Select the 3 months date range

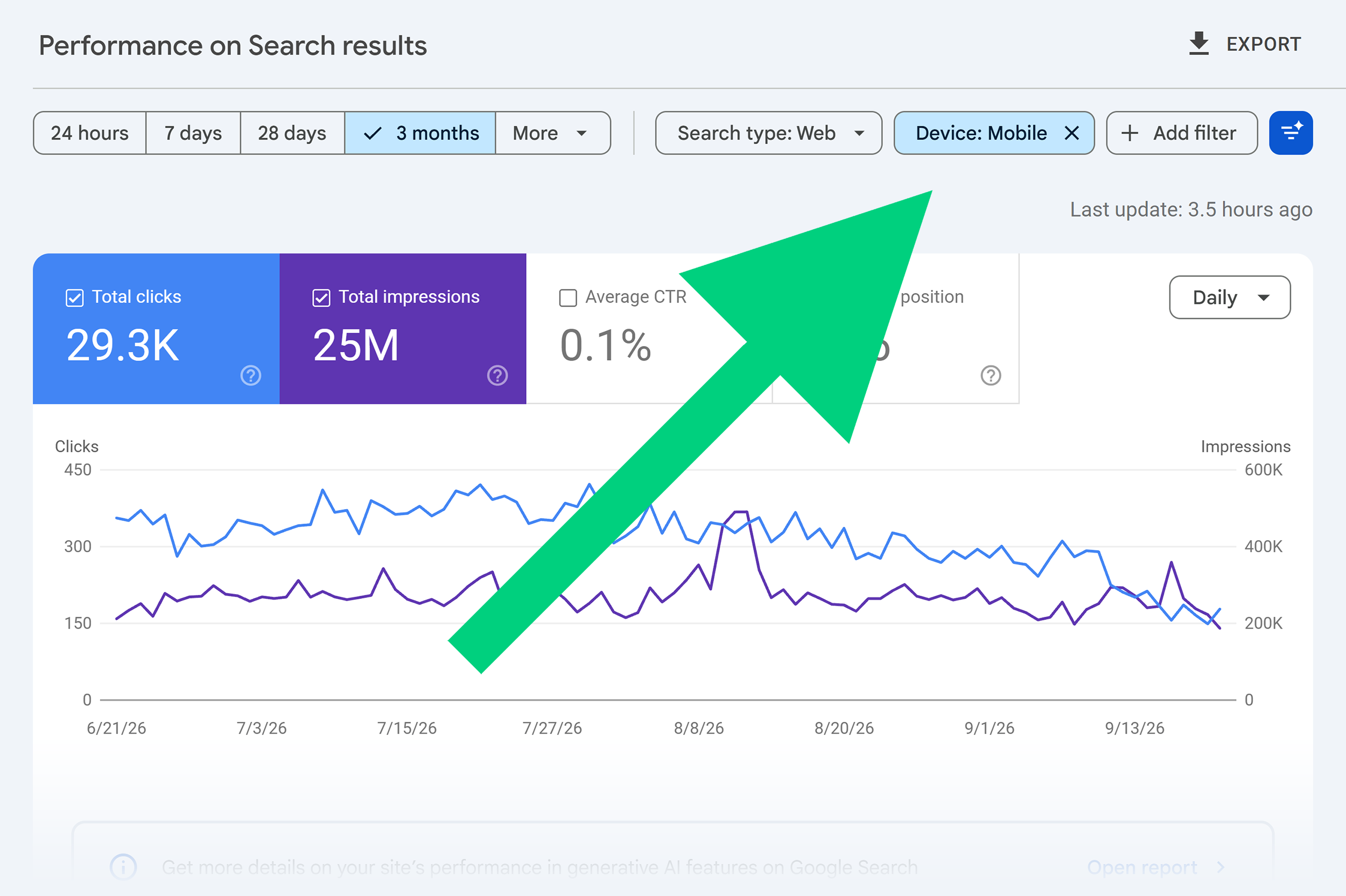point(420,133)
